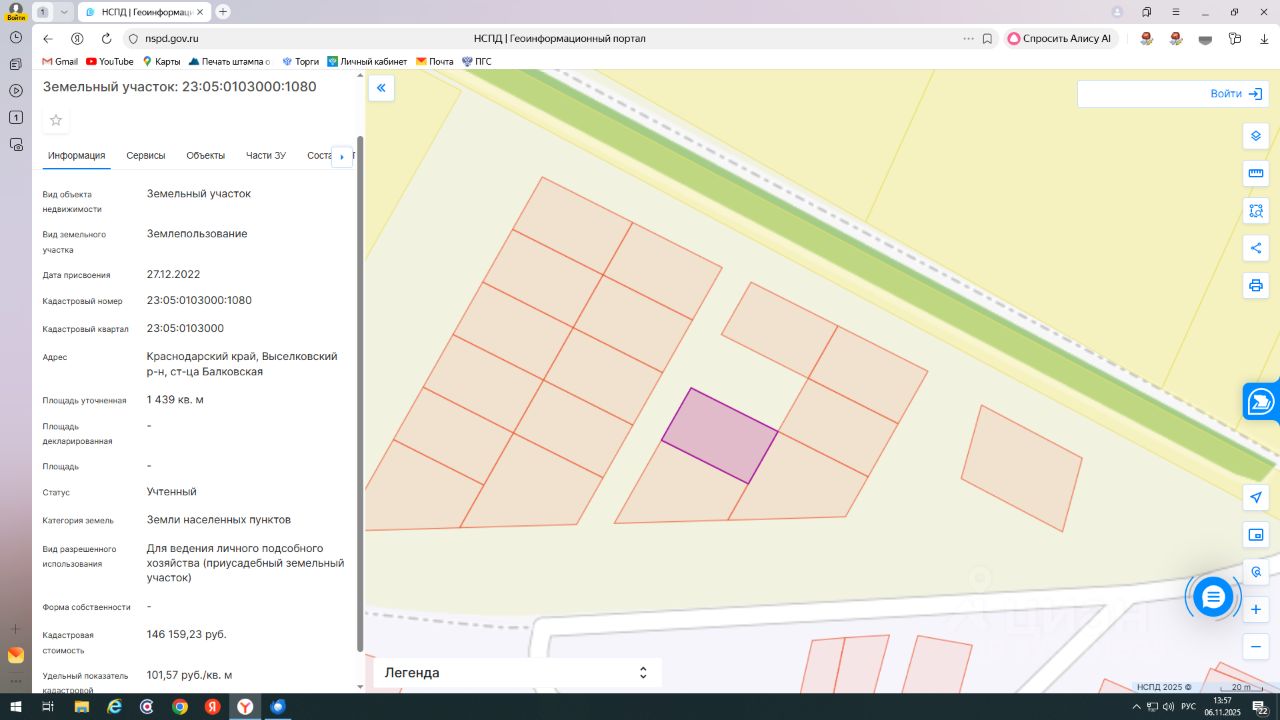This screenshot has height=720, width=1280.
Task: Open YouTube bookmark
Action: [110, 62]
